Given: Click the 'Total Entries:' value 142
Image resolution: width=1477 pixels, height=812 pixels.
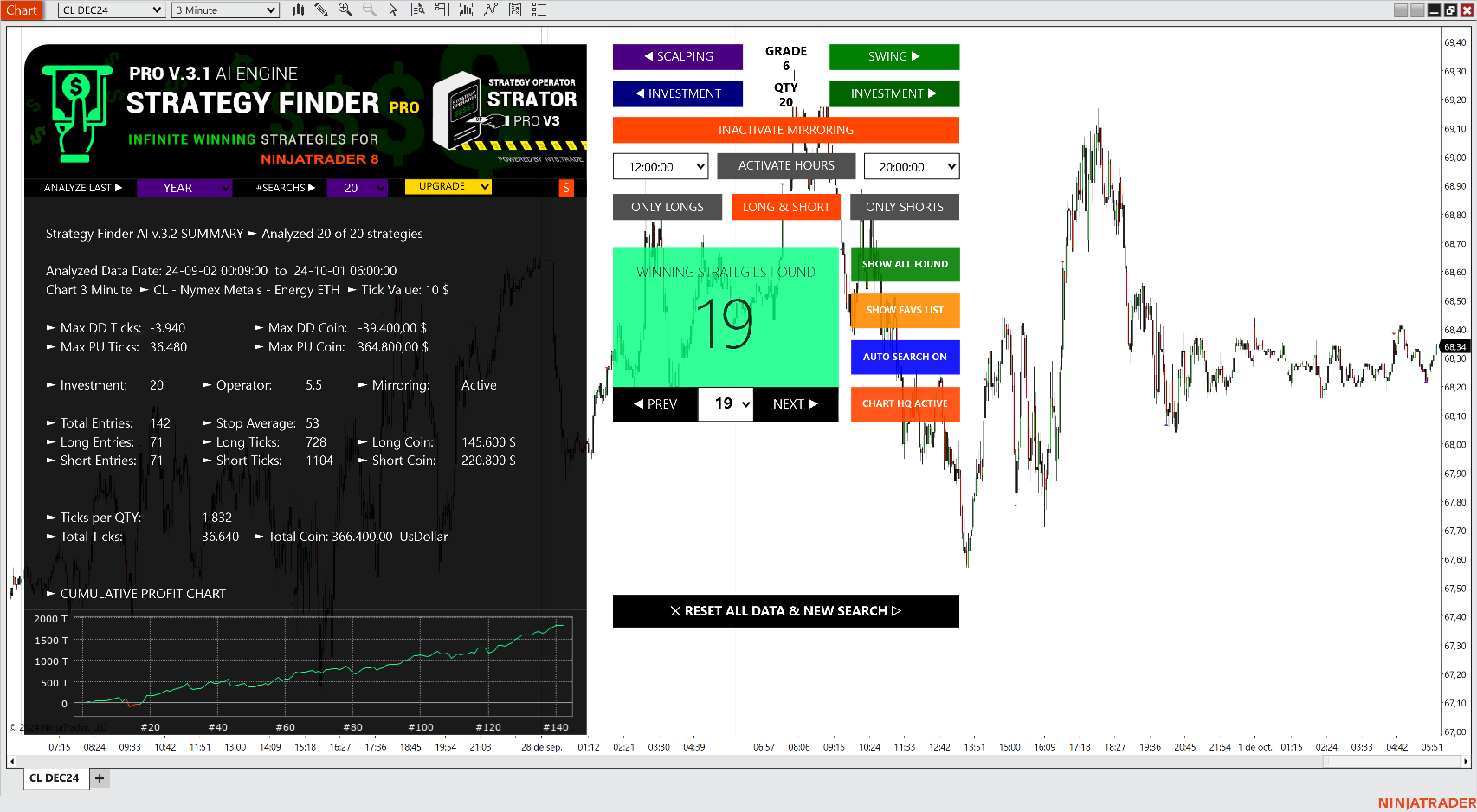Looking at the screenshot, I should 160,423.
